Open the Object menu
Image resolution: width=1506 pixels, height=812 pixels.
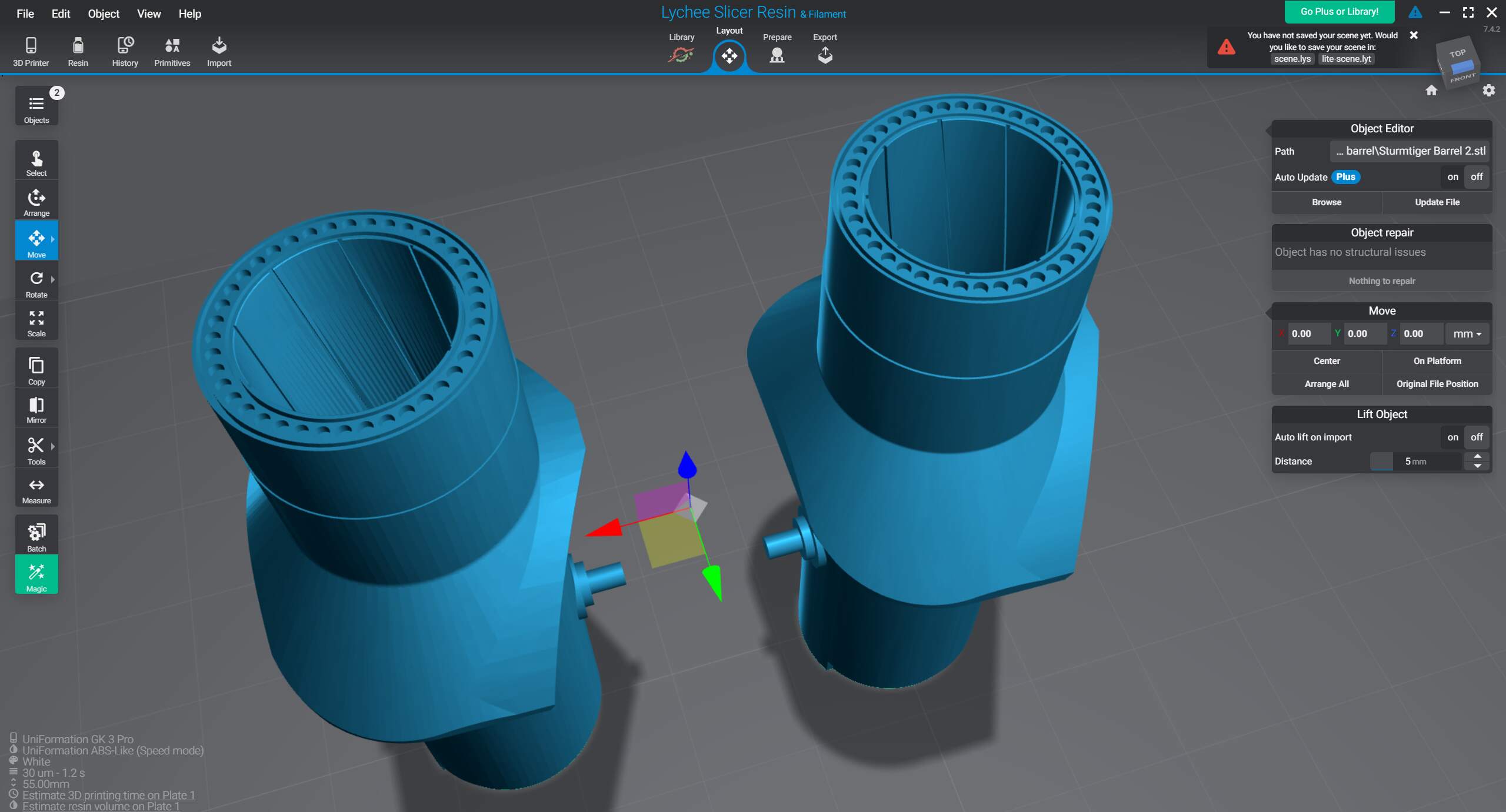click(x=104, y=14)
